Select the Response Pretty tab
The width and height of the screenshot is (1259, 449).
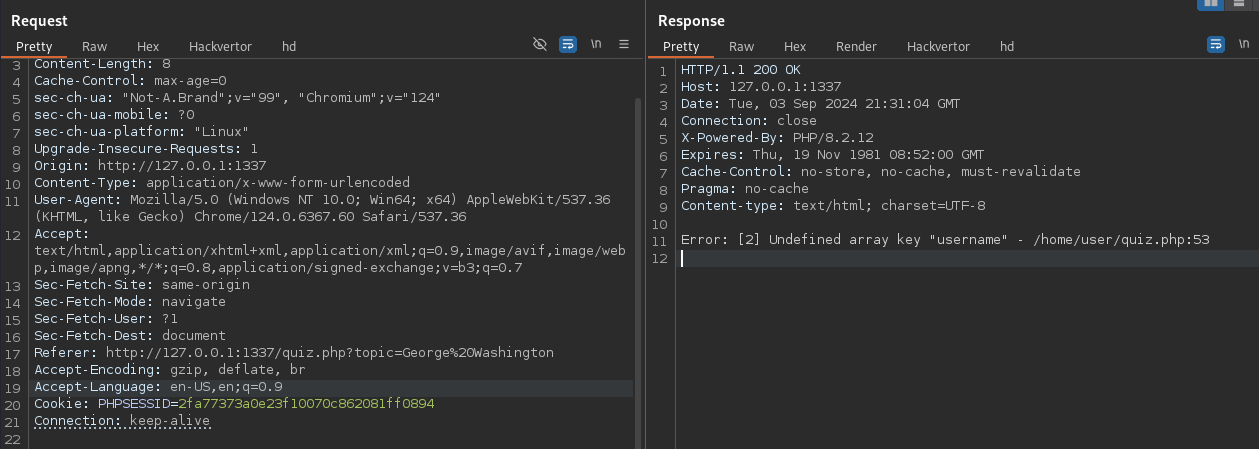pos(681,46)
